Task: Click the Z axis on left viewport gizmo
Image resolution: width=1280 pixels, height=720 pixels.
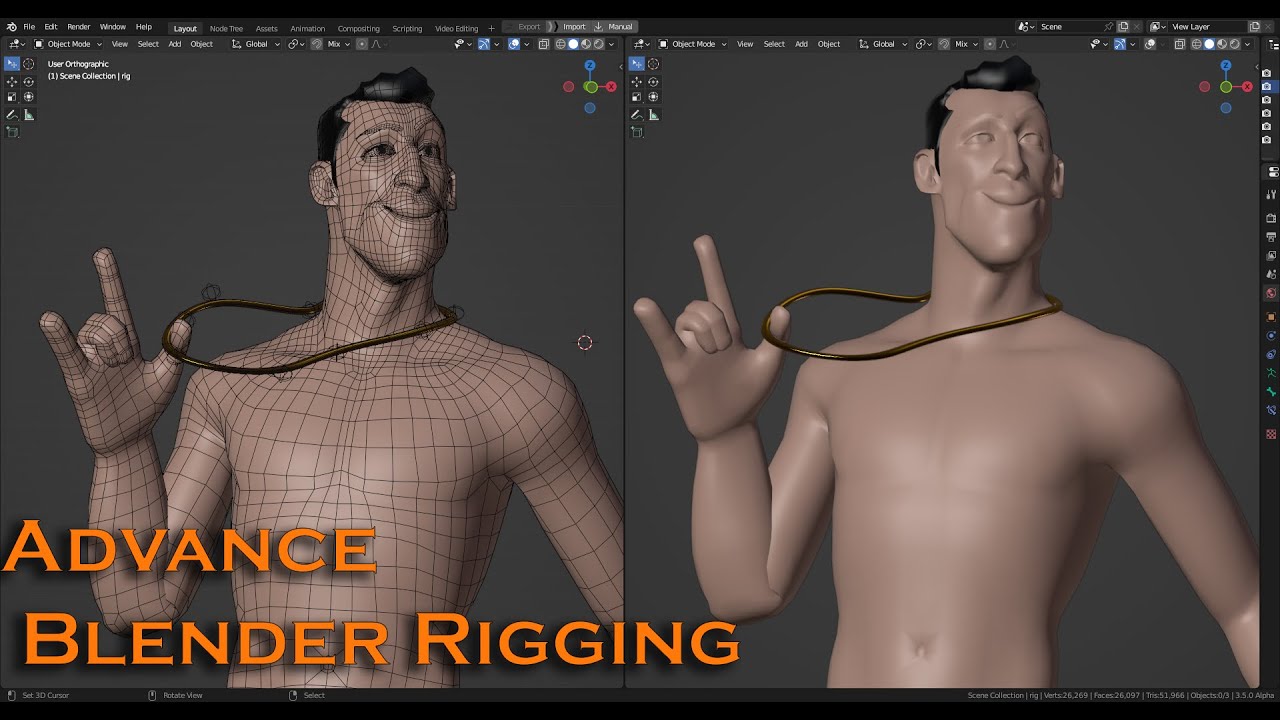Action: click(590, 65)
